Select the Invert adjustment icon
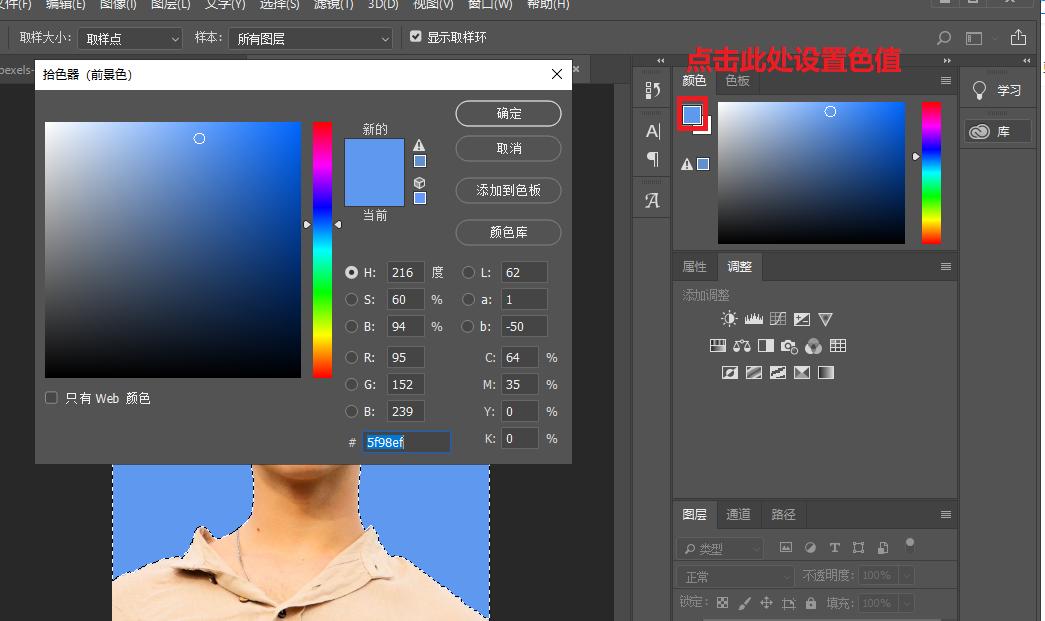Image resolution: width=1045 pixels, height=621 pixels. tap(730, 371)
